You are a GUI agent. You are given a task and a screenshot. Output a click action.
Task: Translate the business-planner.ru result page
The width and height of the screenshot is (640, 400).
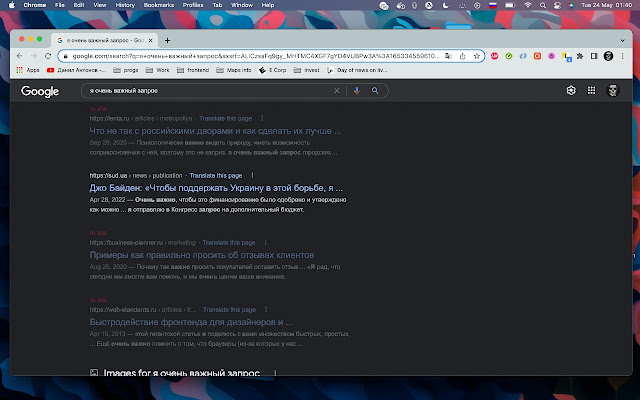pyautogui.click(x=229, y=242)
